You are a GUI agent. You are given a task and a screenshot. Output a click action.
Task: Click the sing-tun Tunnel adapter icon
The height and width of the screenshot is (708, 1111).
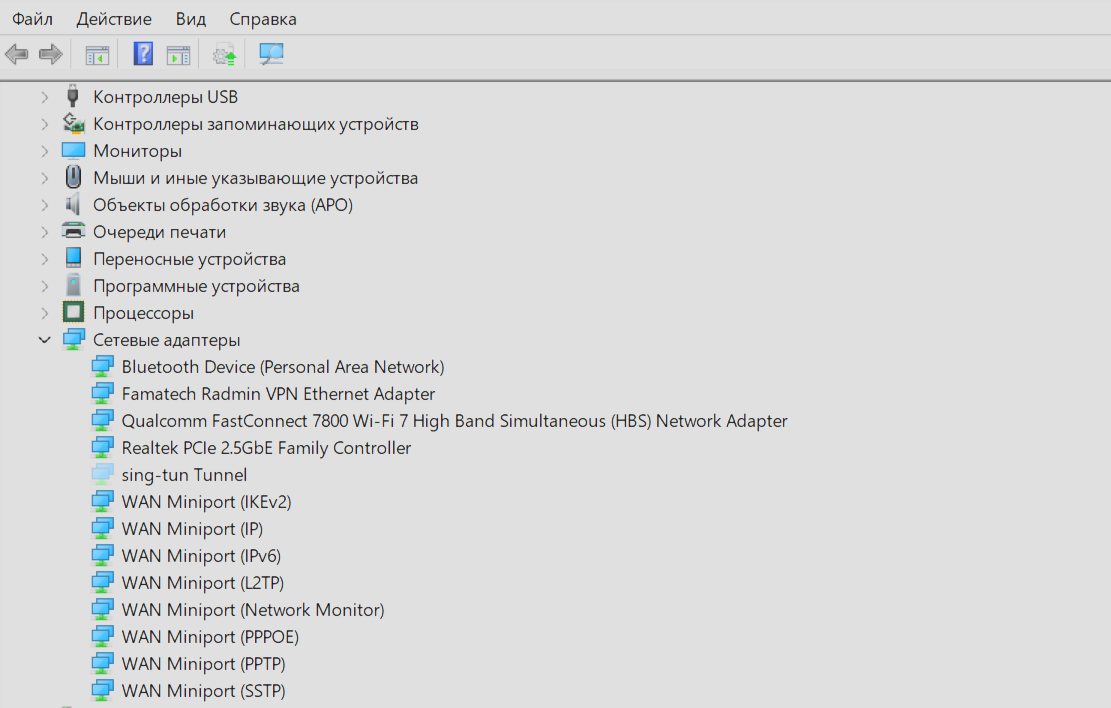point(102,474)
